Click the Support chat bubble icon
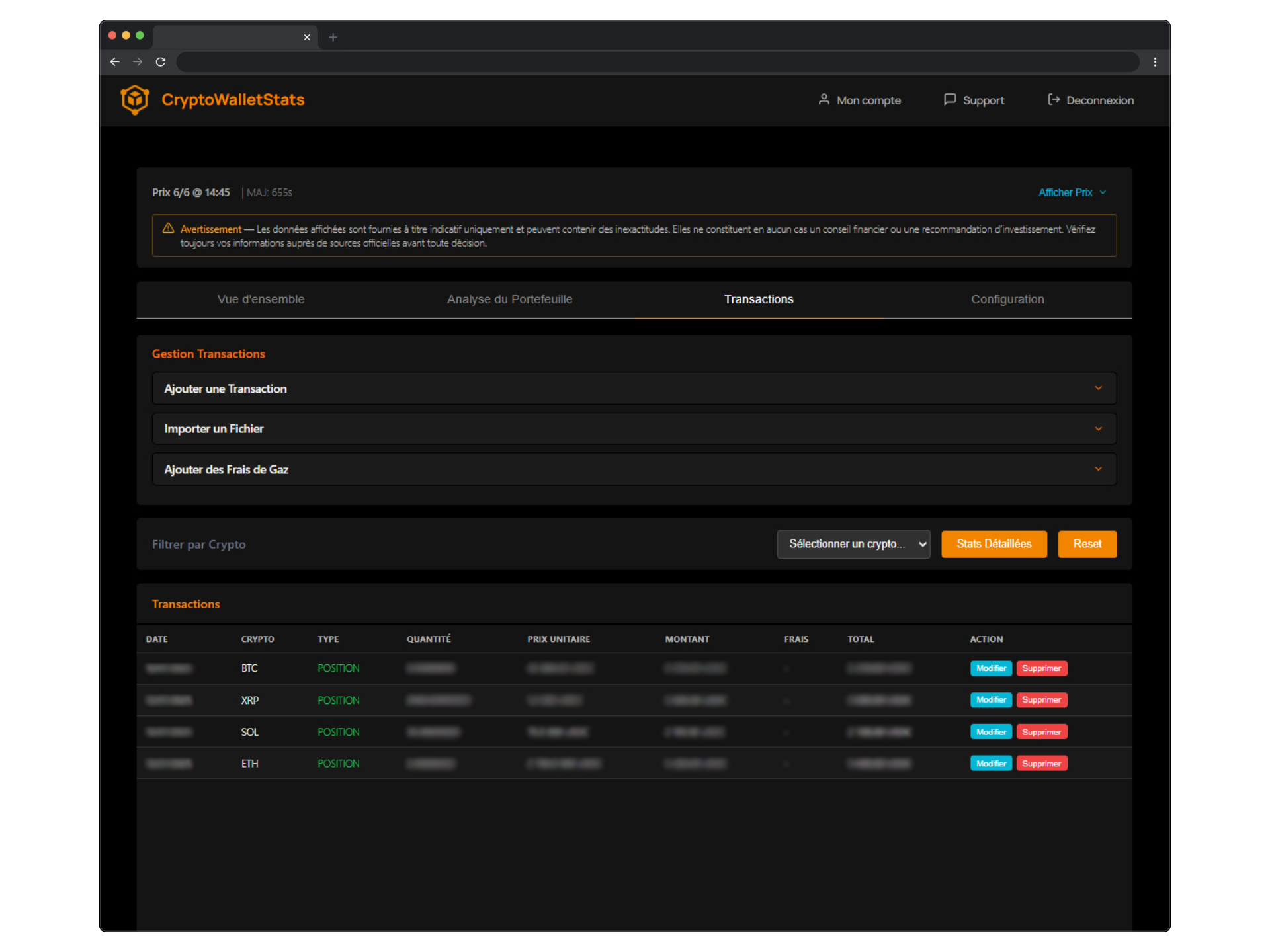This screenshot has height=952, width=1270. pyautogui.click(x=949, y=99)
